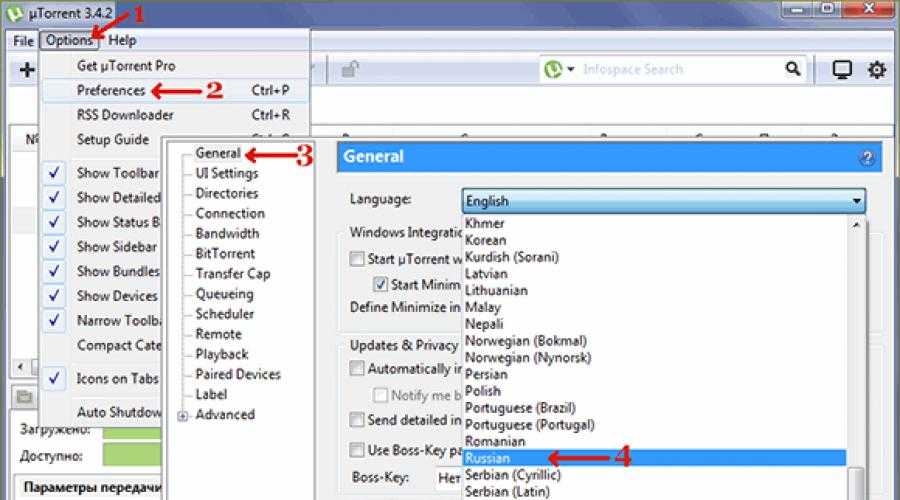The height and width of the screenshot is (500, 900).
Task: Select Playback in preferences tree
Action: (x=222, y=354)
